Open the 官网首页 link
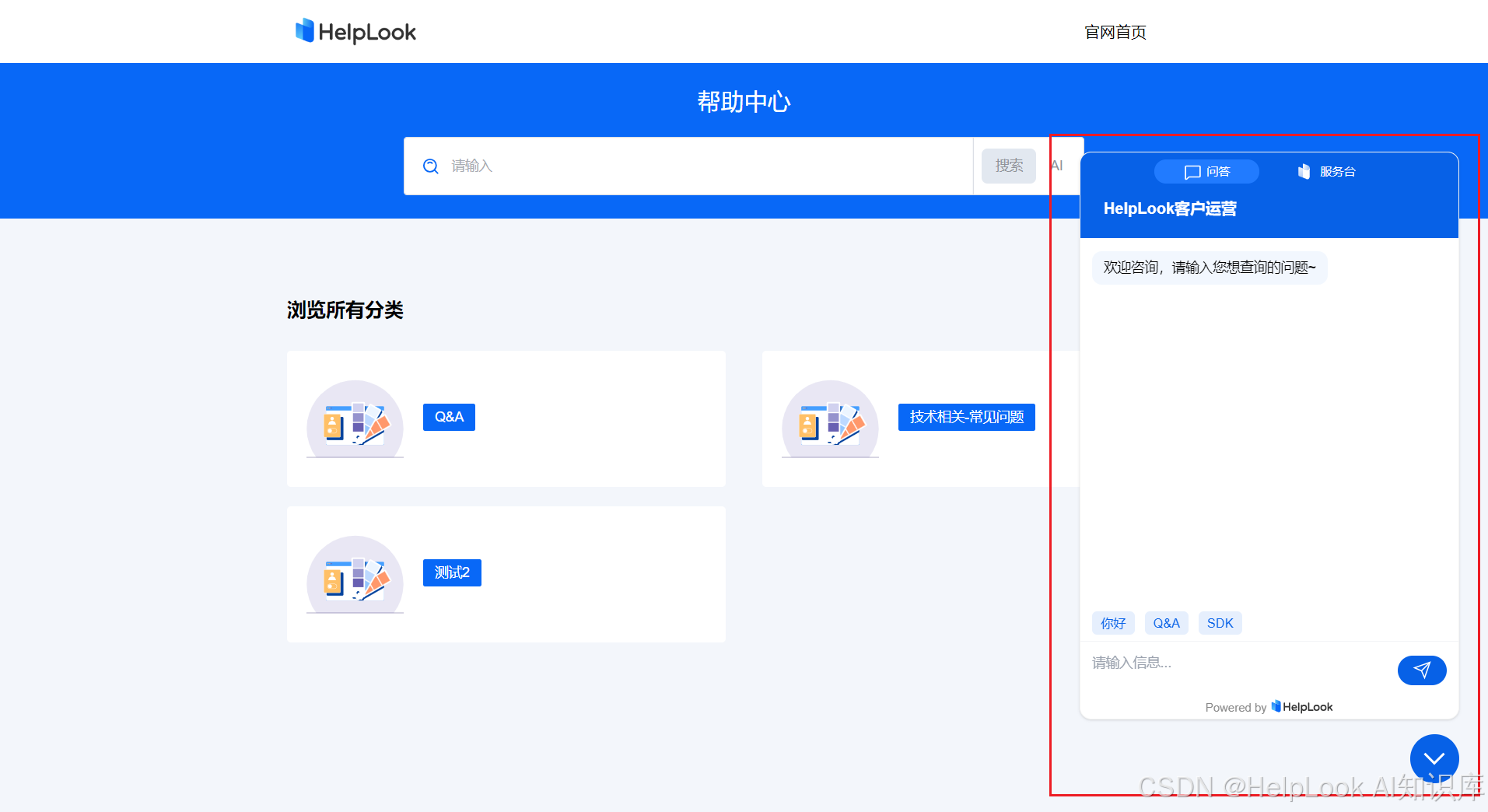The image size is (1488, 812). (1115, 32)
